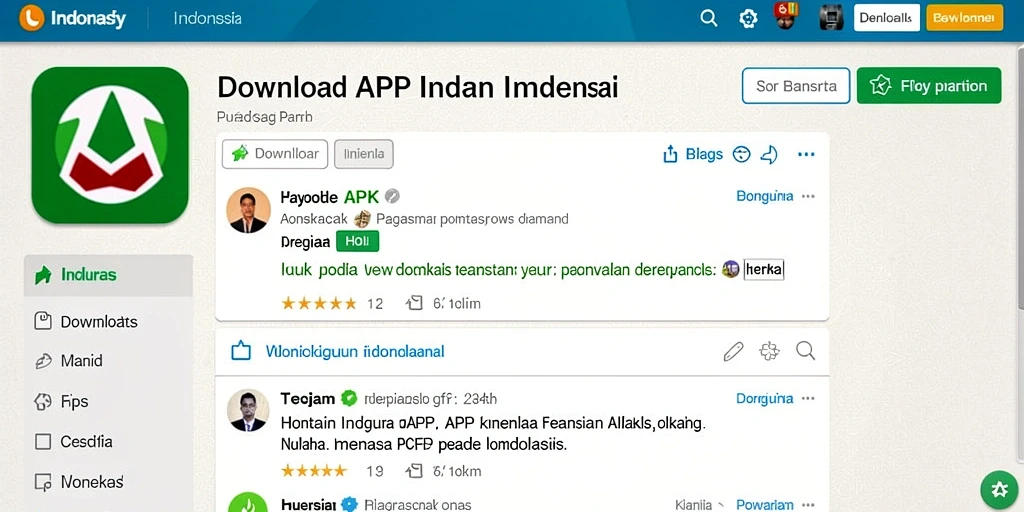This screenshot has height=512, width=1024.
Task: Click the Nonekas sidebar icon
Action: [x=42, y=482]
